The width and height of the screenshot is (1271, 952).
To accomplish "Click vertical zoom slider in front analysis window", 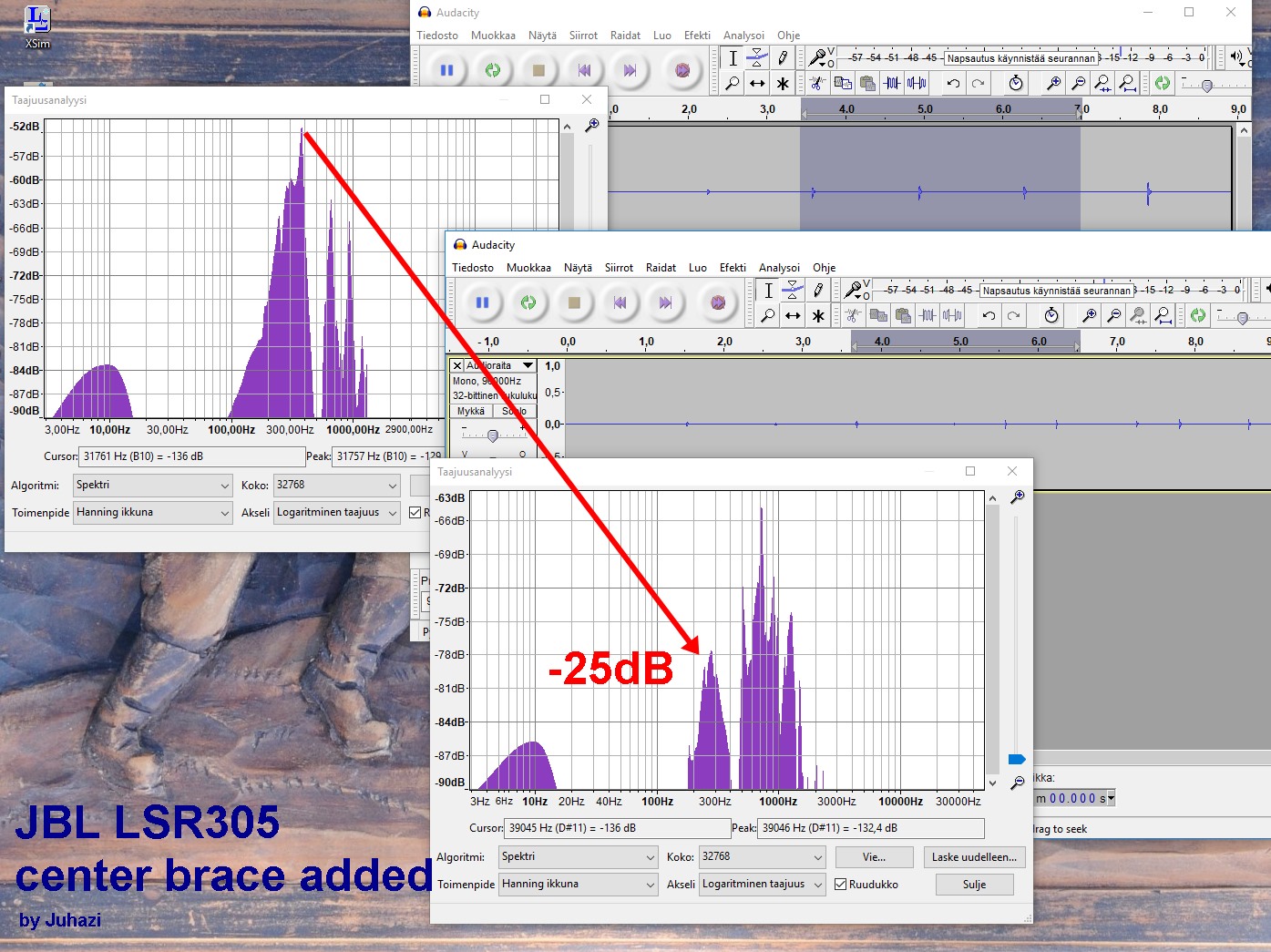I will pos(1017,759).
